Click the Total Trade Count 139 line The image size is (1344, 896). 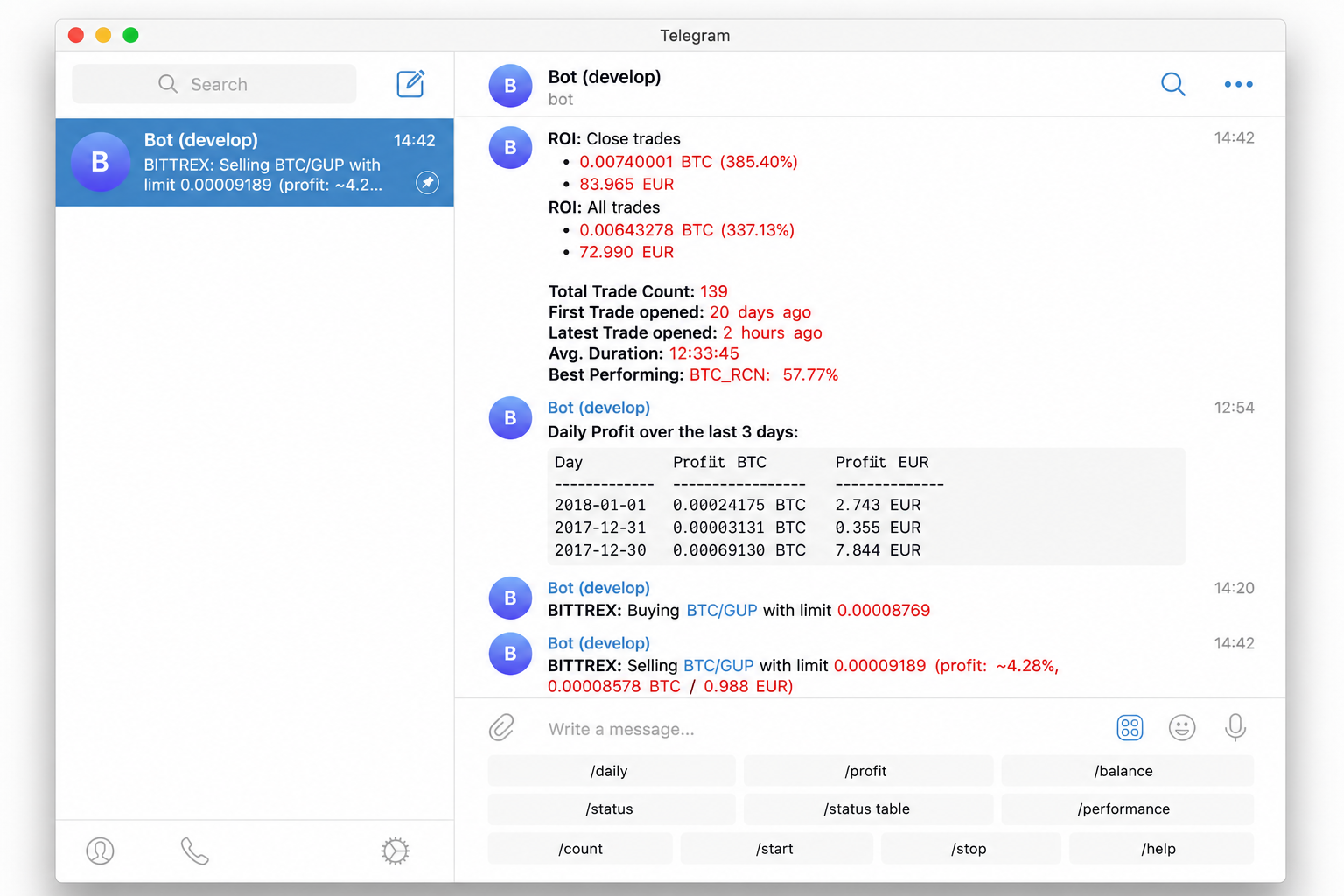coord(638,291)
